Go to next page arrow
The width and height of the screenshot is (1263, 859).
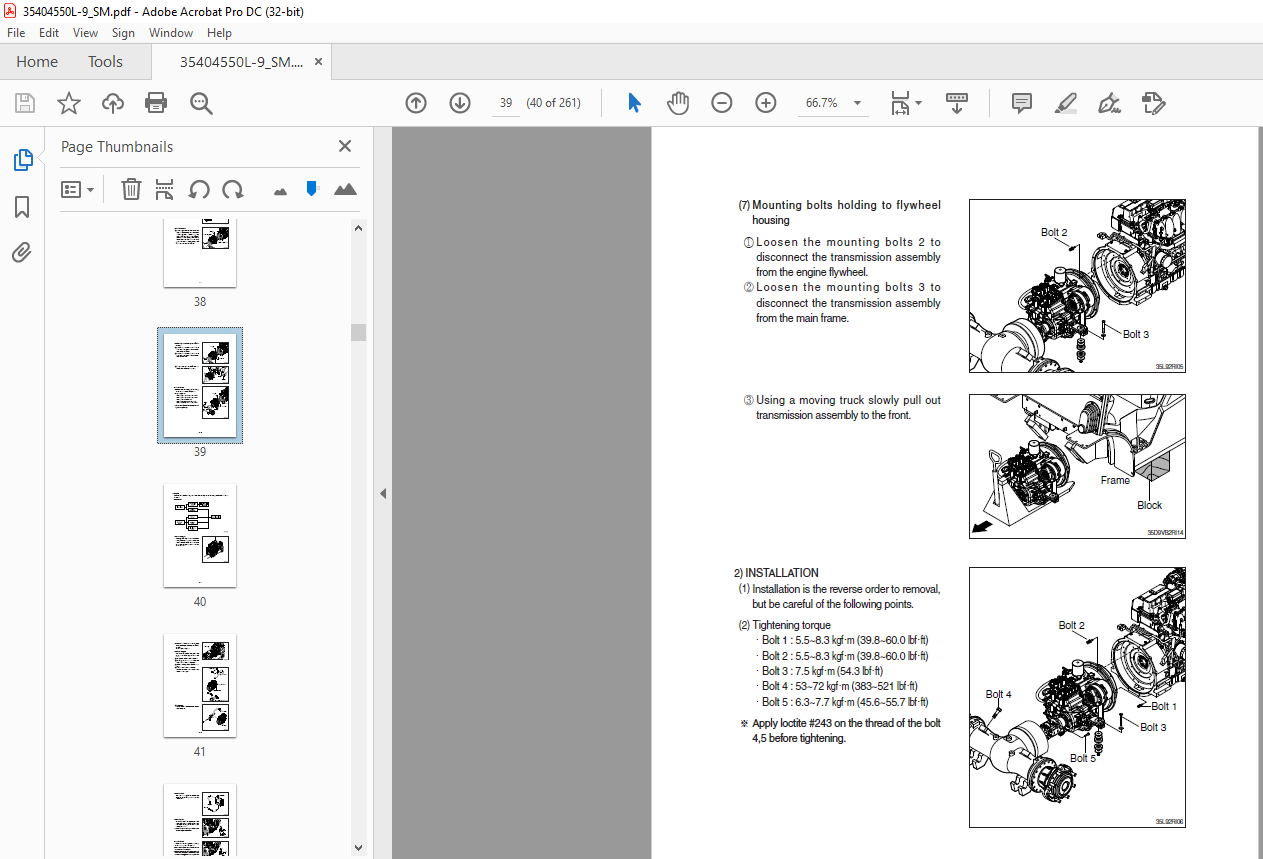pyautogui.click(x=460, y=103)
